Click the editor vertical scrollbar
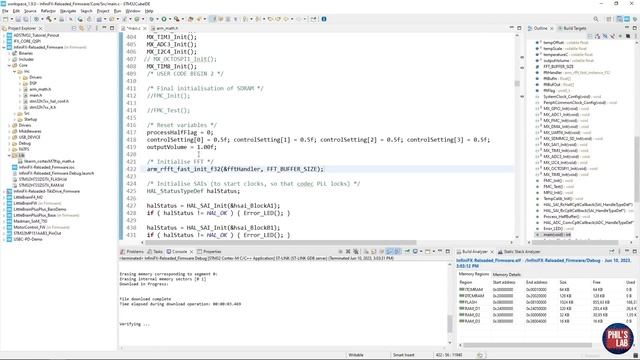This screenshot has width=640, height=360. pyautogui.click(x=517, y=83)
